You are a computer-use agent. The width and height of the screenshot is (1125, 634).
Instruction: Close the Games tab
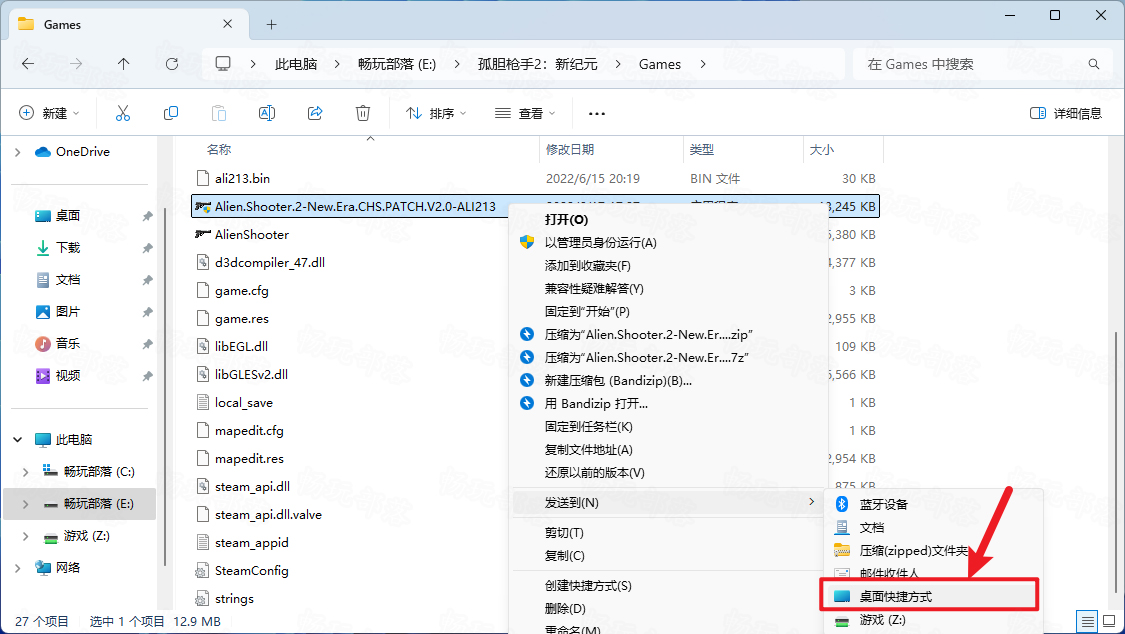[227, 24]
